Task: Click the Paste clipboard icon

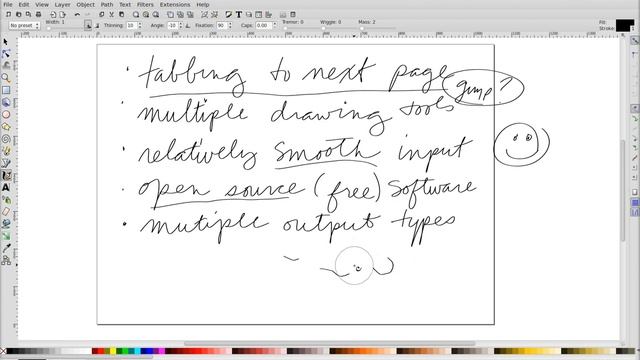Action: pos(121,14)
